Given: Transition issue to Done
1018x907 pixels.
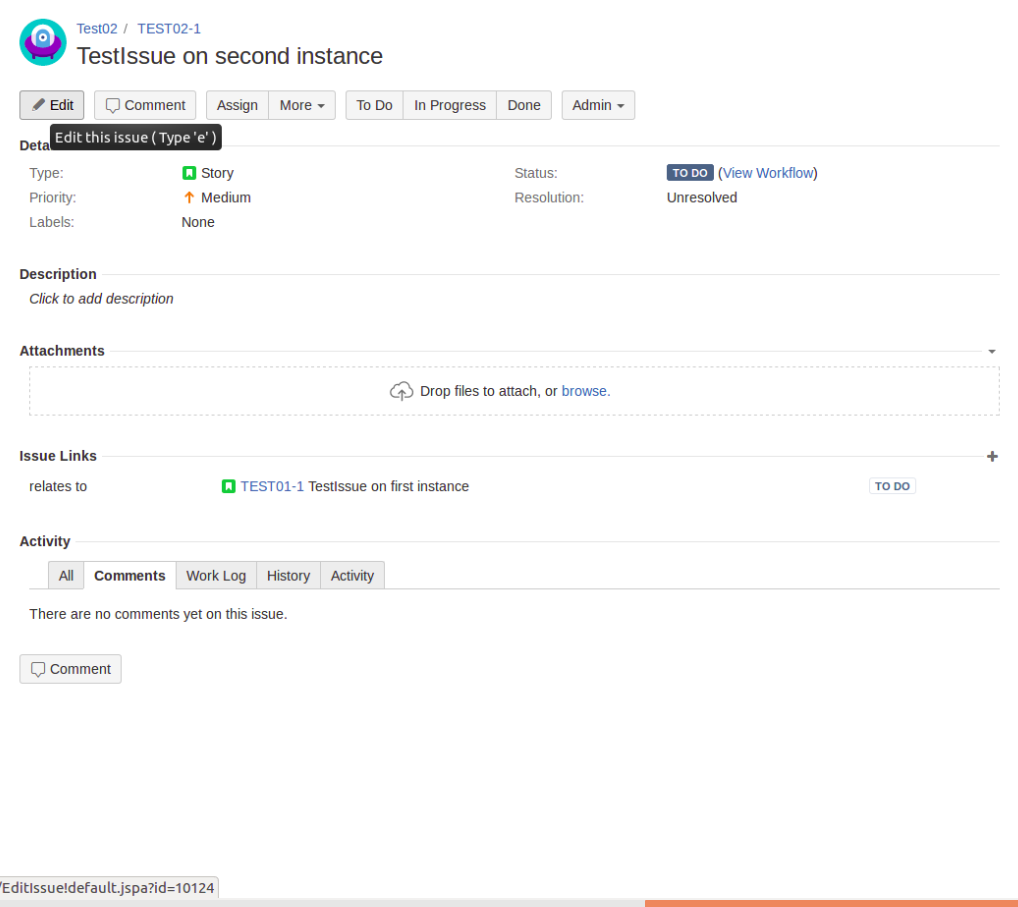Looking at the screenshot, I should coord(524,105).
